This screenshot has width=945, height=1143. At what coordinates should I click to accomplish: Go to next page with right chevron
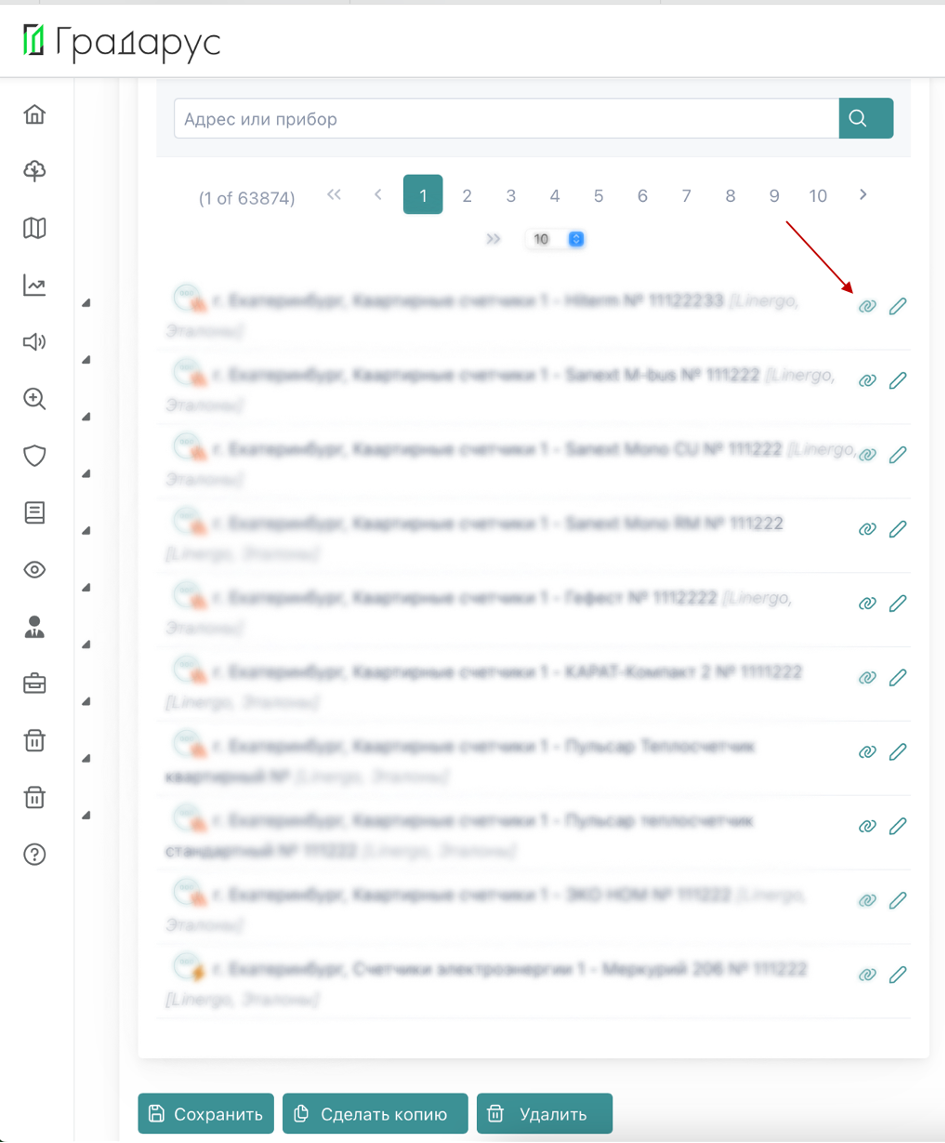(863, 195)
